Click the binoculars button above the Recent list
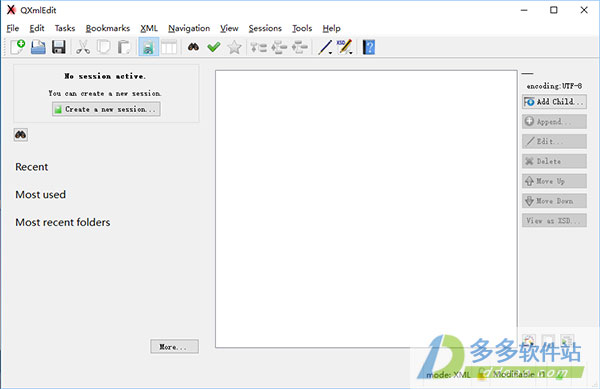This screenshot has width=600, height=389. [21, 135]
